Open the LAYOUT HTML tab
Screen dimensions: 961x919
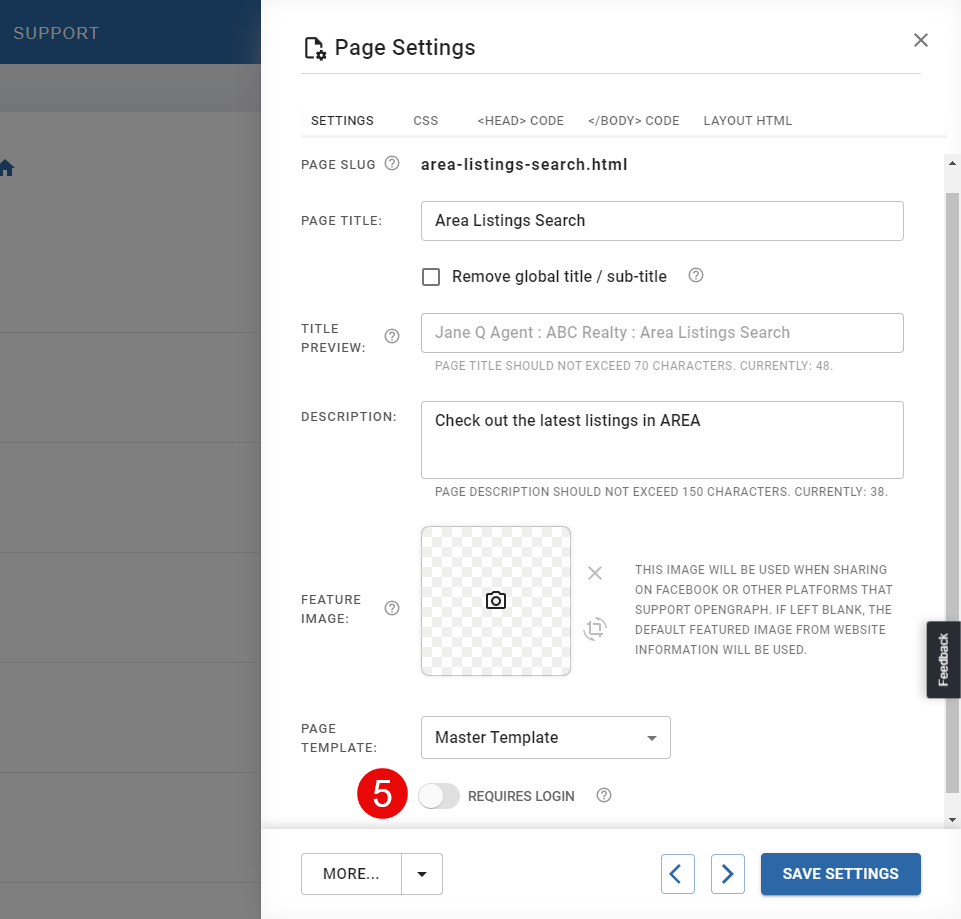[x=748, y=121]
